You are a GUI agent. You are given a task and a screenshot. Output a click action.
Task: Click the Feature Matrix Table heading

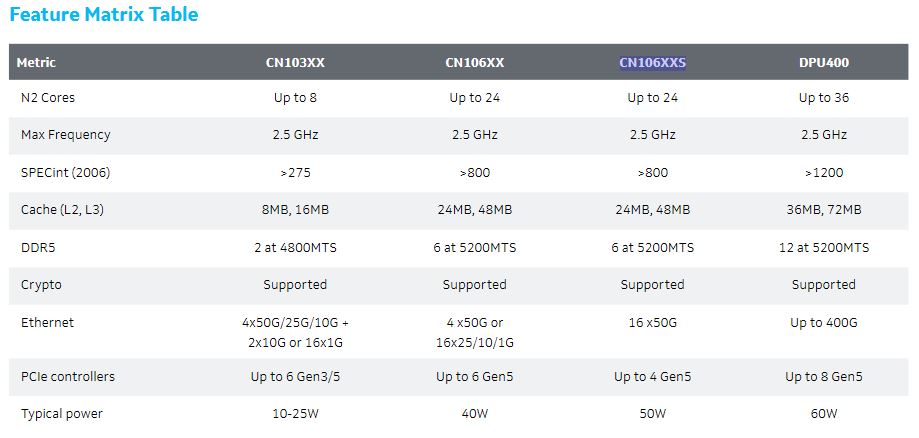(x=104, y=15)
